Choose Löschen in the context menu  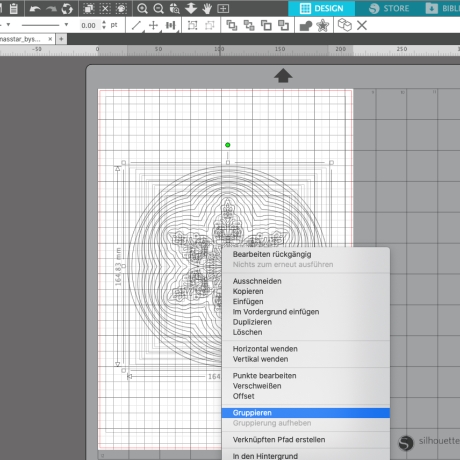click(x=247, y=332)
